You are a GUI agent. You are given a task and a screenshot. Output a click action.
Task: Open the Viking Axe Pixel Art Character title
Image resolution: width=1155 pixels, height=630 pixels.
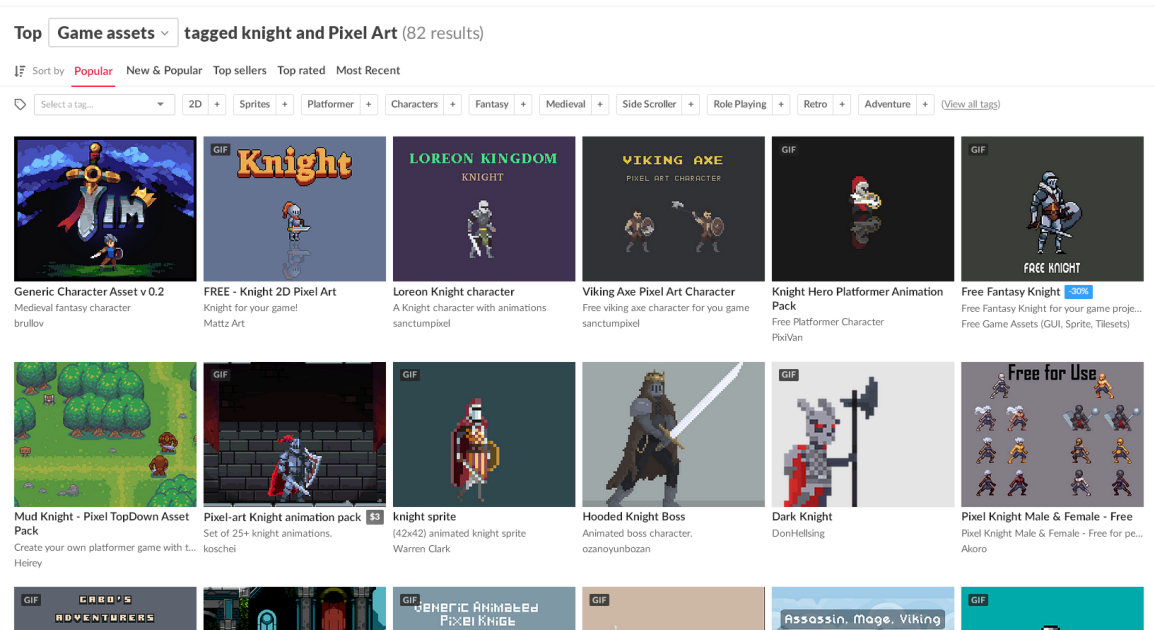(x=659, y=292)
